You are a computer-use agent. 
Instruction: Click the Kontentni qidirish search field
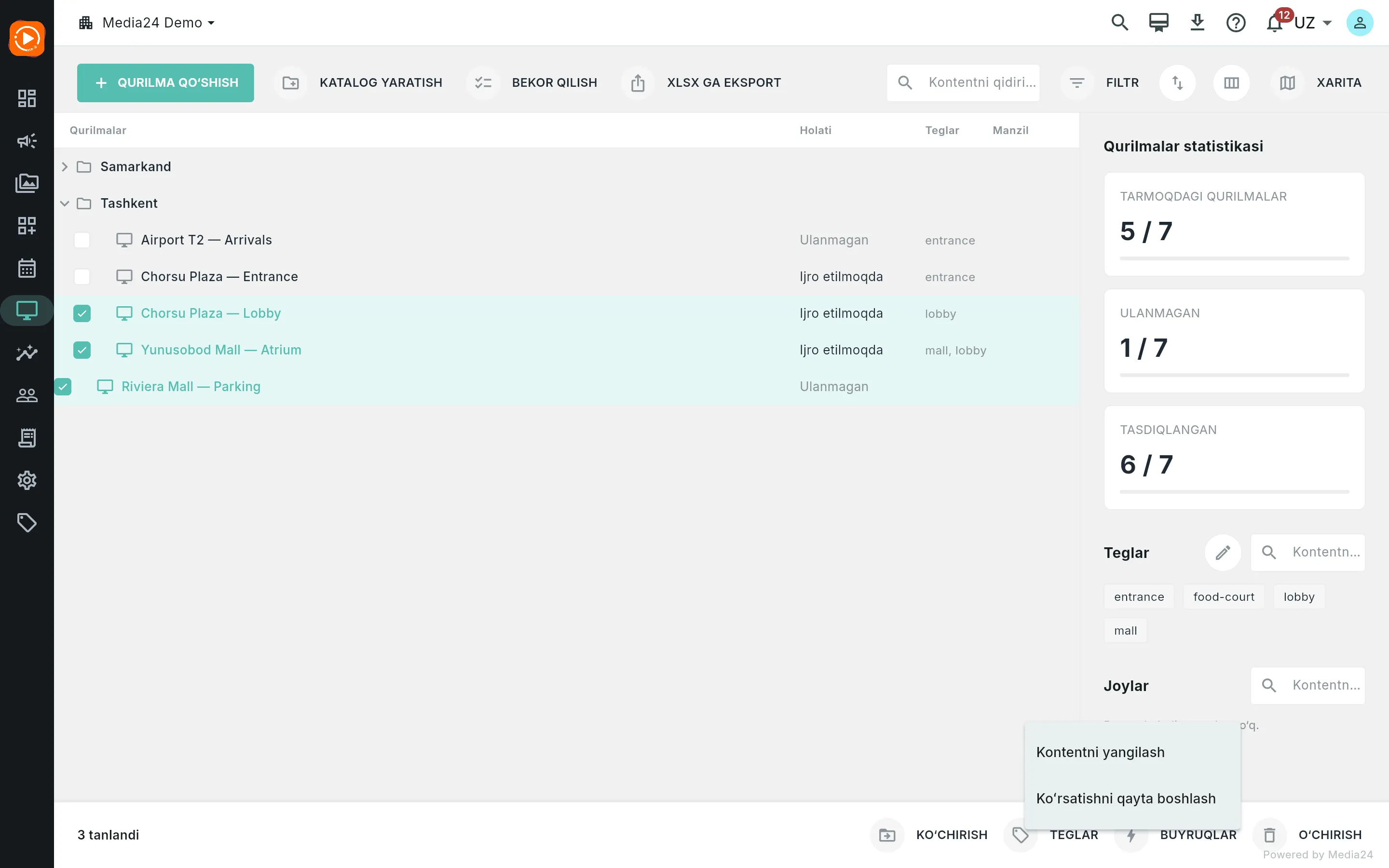point(963,82)
